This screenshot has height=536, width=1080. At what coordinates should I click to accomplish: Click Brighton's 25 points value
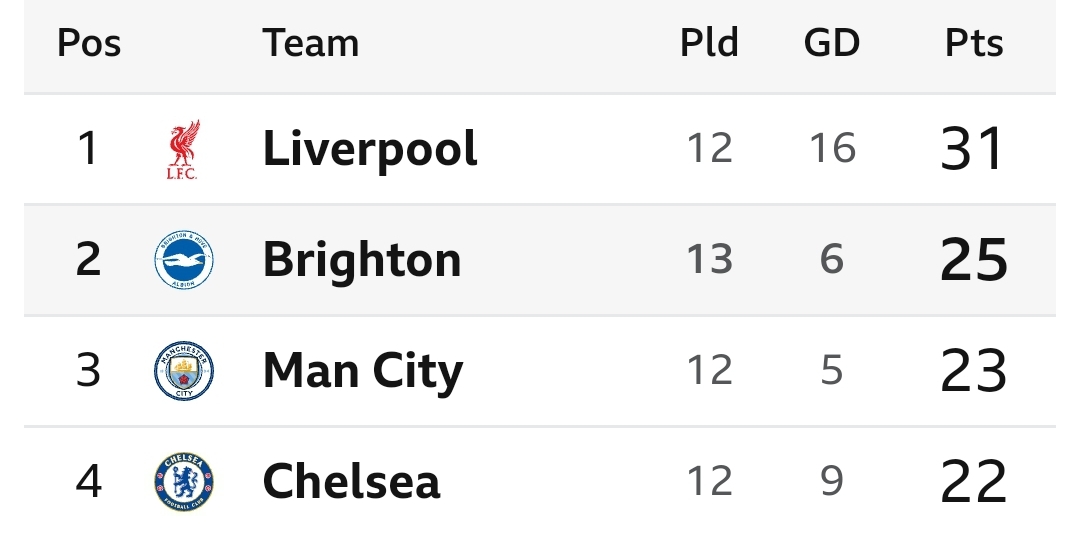click(x=974, y=260)
